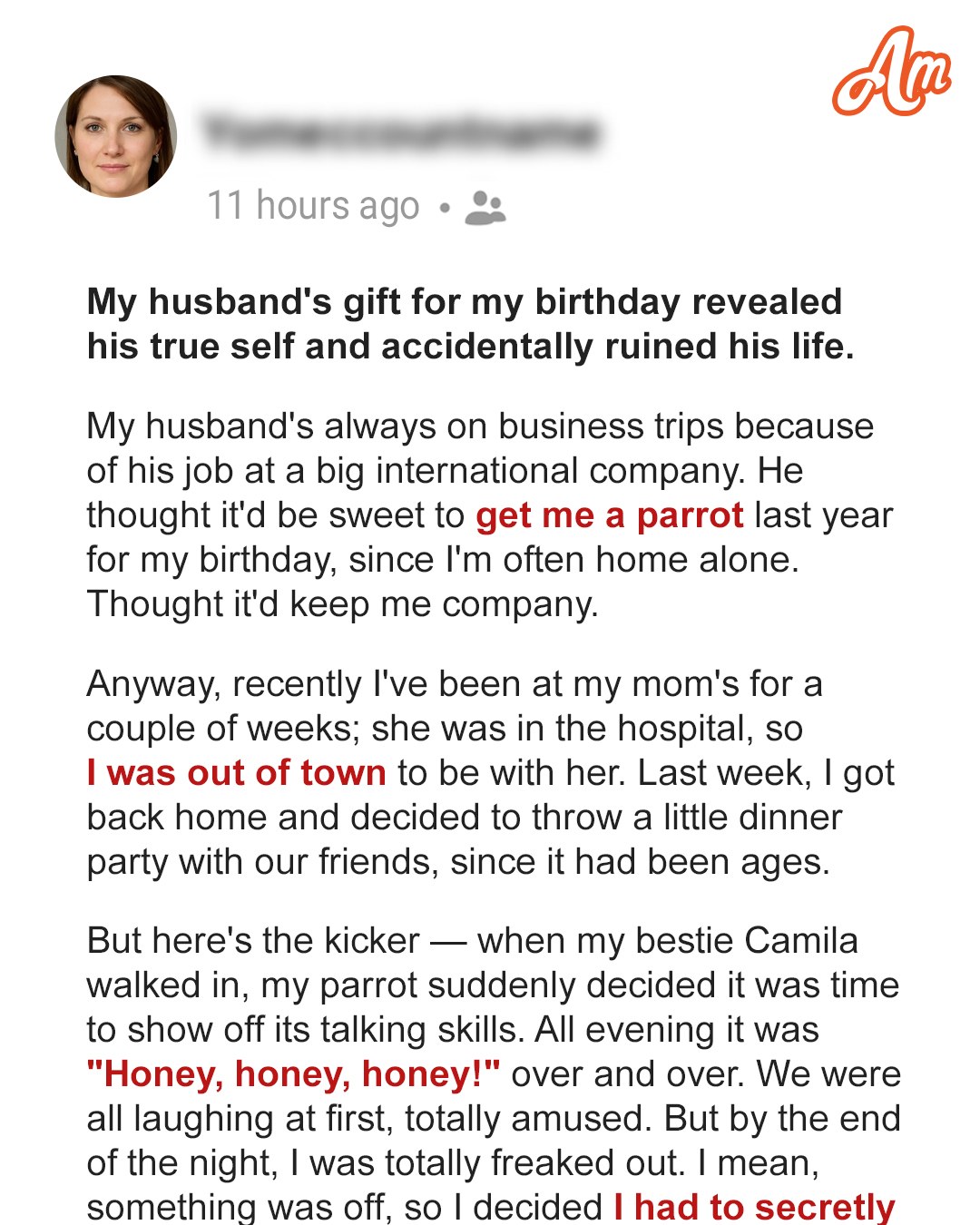The width and height of the screenshot is (980, 1225).
Task: Click the red 'Honey, honey, honey!' quote
Action: [293, 1074]
